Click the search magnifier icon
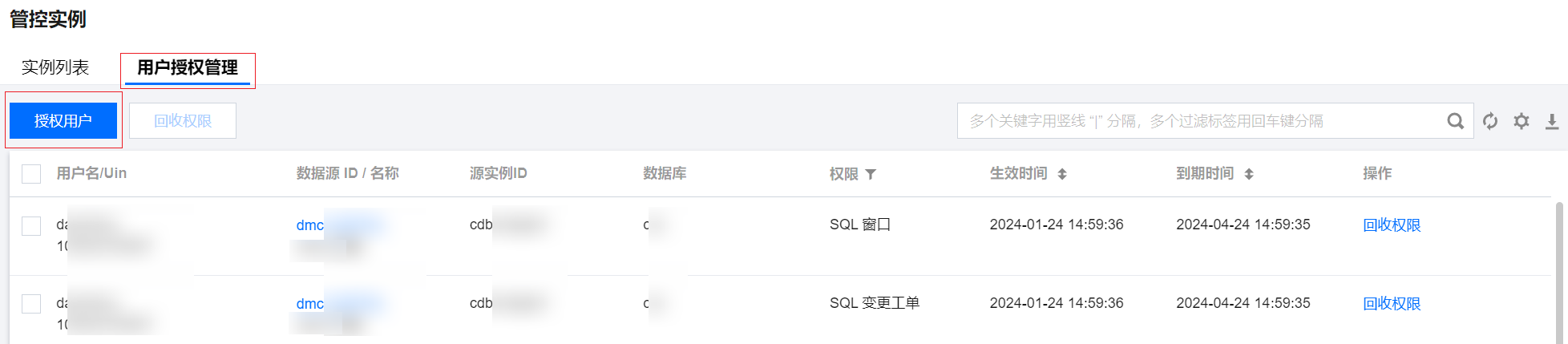The height and width of the screenshot is (344, 1568). [x=1455, y=121]
